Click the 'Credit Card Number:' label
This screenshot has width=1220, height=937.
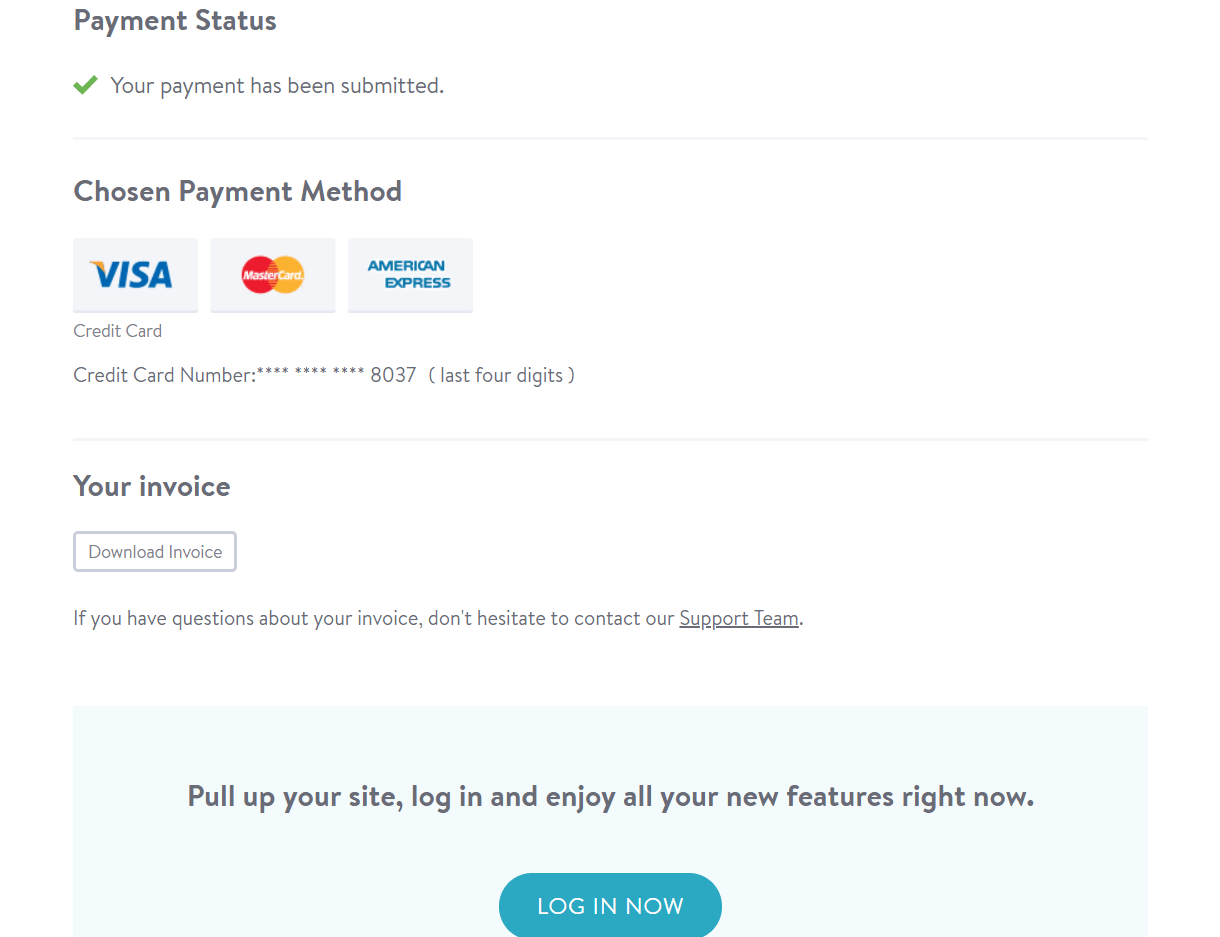click(165, 376)
